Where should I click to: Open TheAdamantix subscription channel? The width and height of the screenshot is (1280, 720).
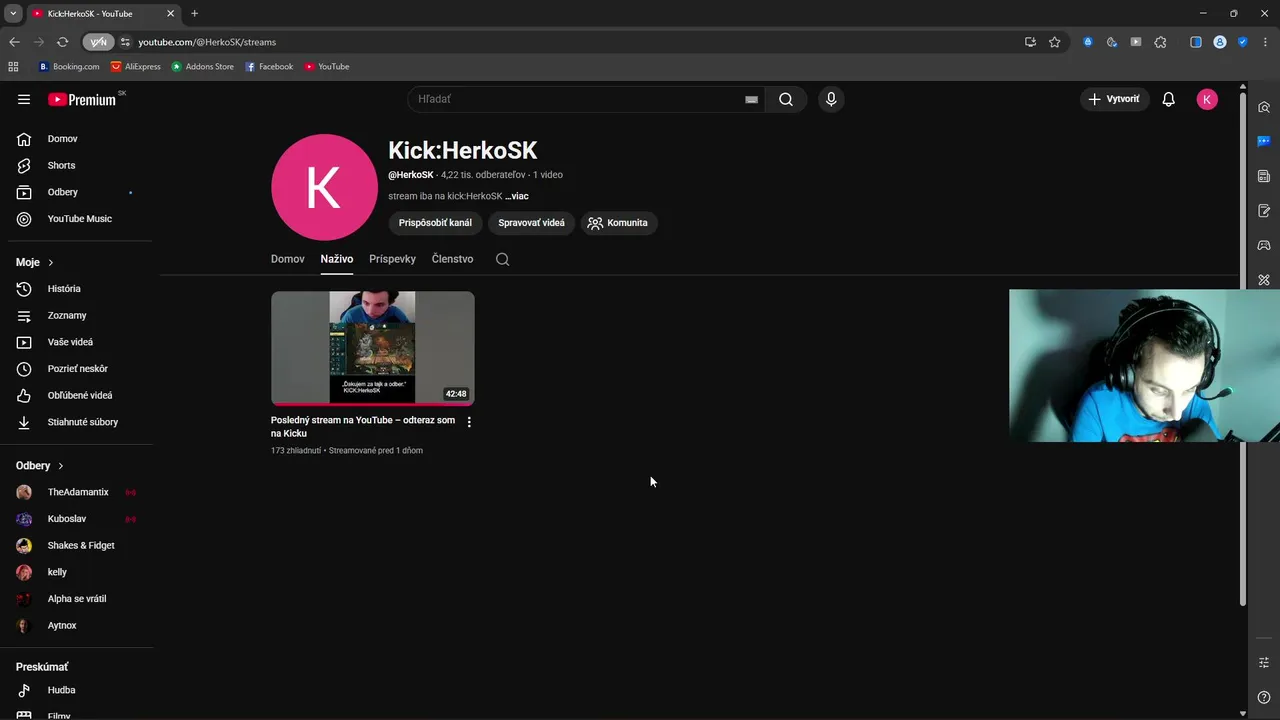[80, 492]
